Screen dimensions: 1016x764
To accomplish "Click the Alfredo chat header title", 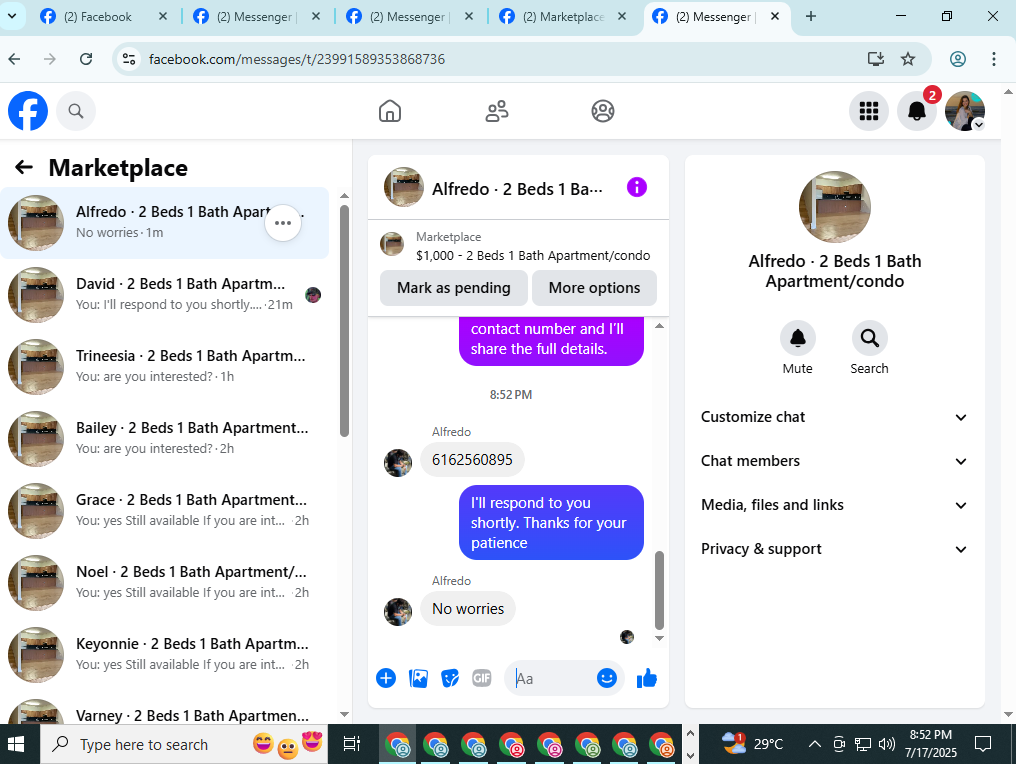I will [517, 189].
